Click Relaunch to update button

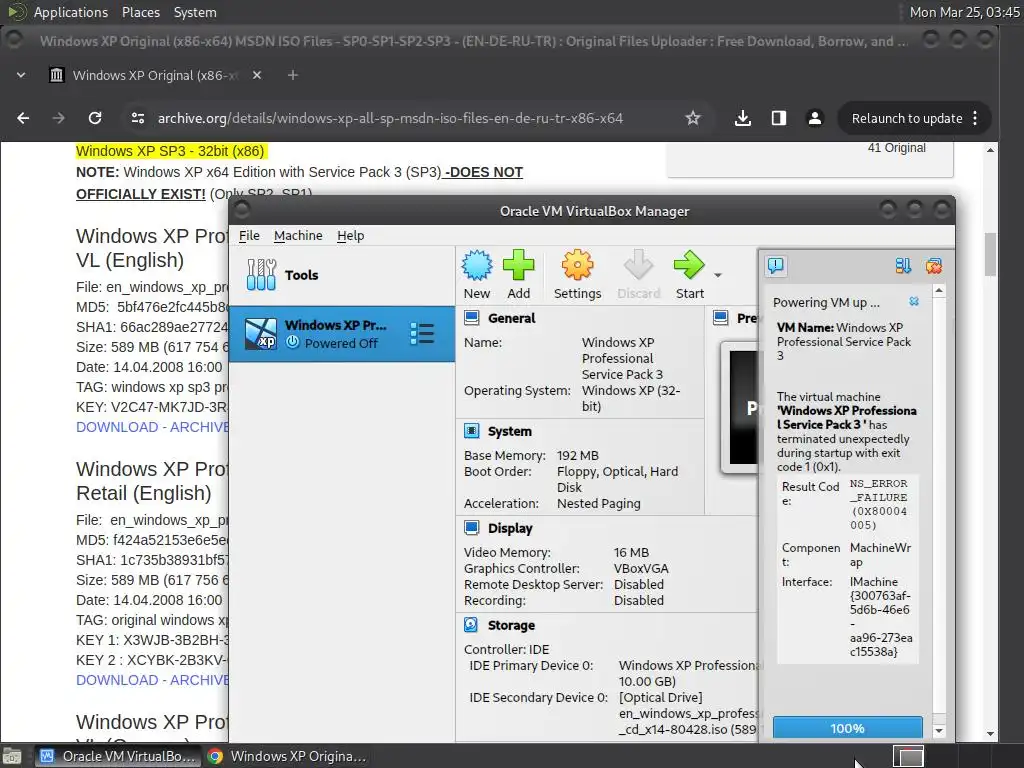914,118
